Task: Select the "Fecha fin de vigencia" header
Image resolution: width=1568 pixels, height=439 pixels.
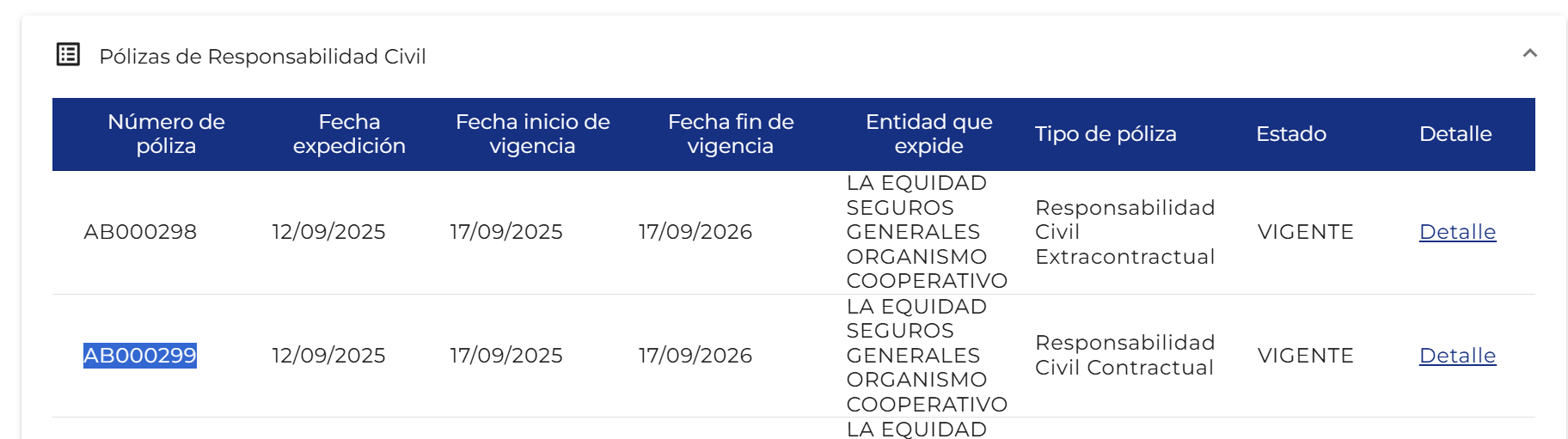Action: coord(731,134)
